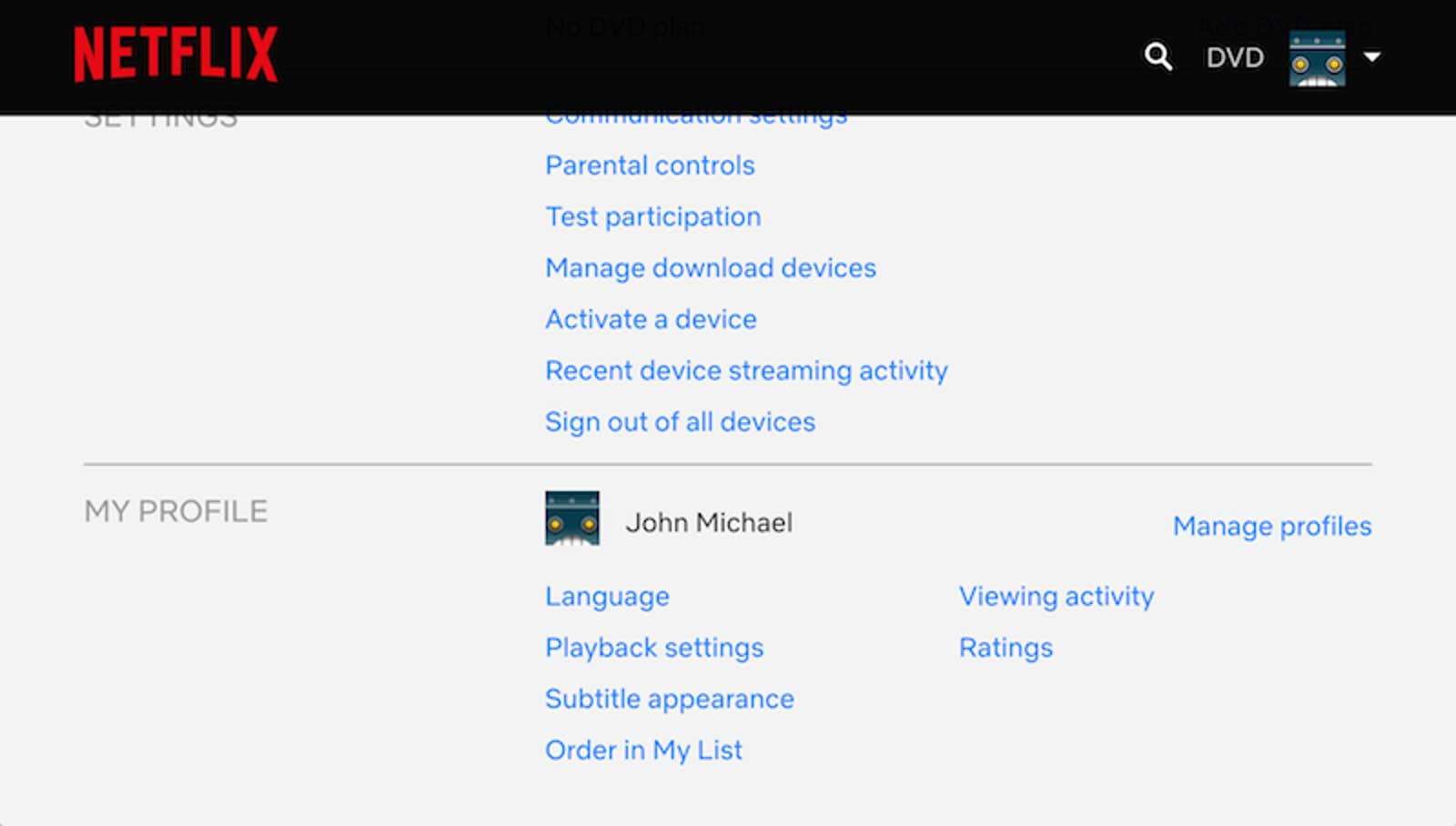Open Manage download devices
1456x826 pixels.
711,267
